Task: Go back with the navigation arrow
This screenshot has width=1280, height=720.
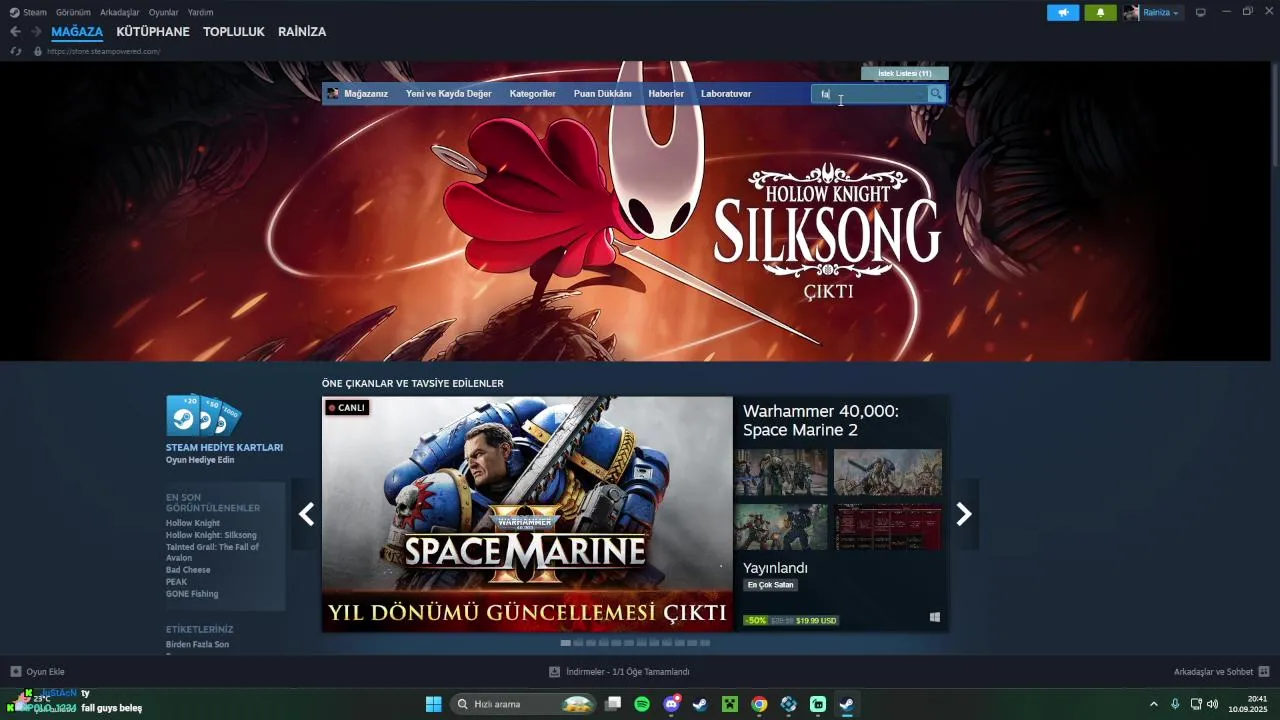Action: [15, 31]
